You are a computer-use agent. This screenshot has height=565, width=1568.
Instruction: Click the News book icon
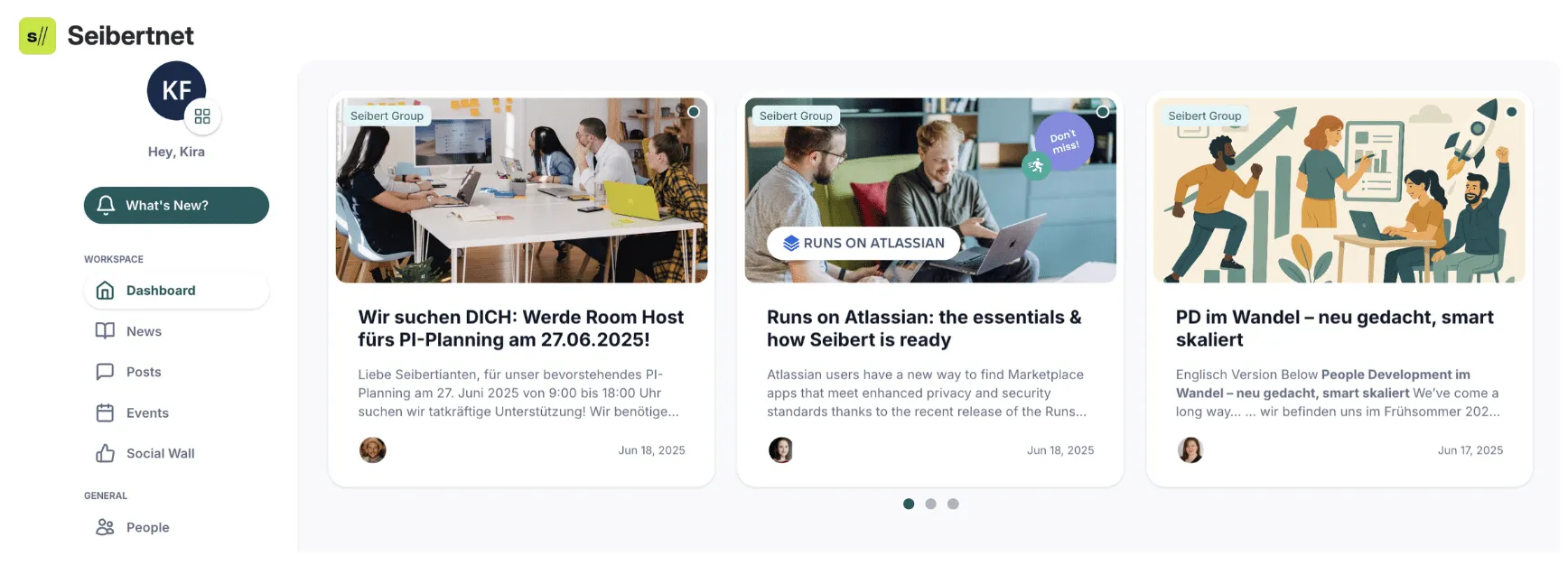point(105,331)
